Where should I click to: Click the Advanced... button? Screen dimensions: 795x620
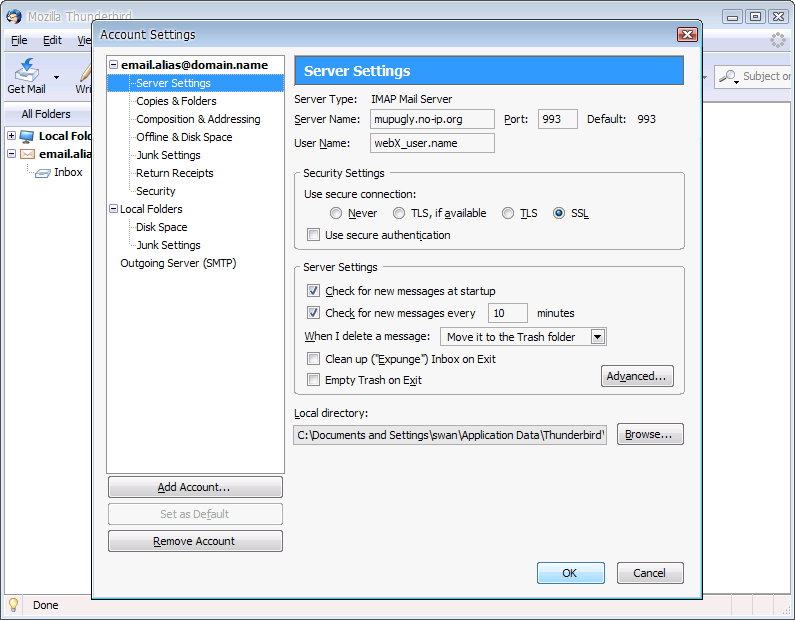pos(637,377)
